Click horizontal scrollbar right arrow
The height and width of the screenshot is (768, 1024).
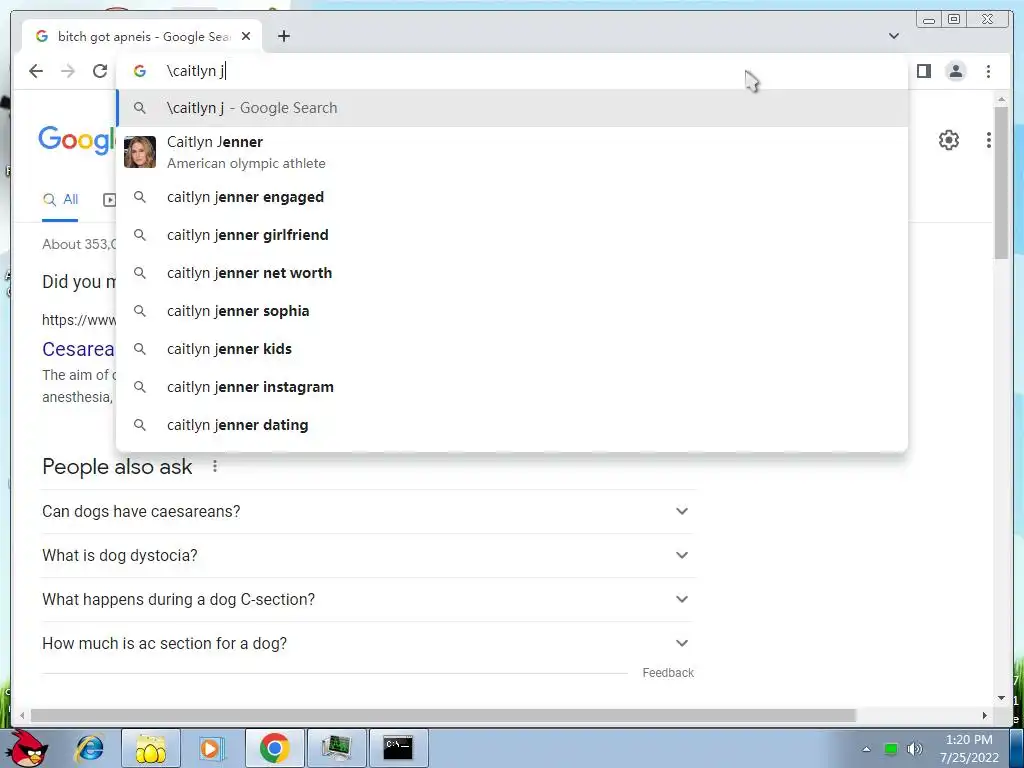(984, 716)
